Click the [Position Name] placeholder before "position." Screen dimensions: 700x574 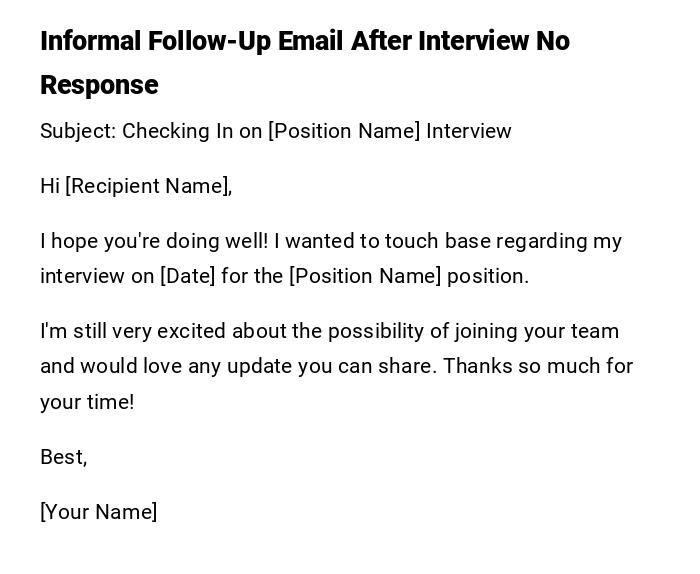[x=365, y=276]
